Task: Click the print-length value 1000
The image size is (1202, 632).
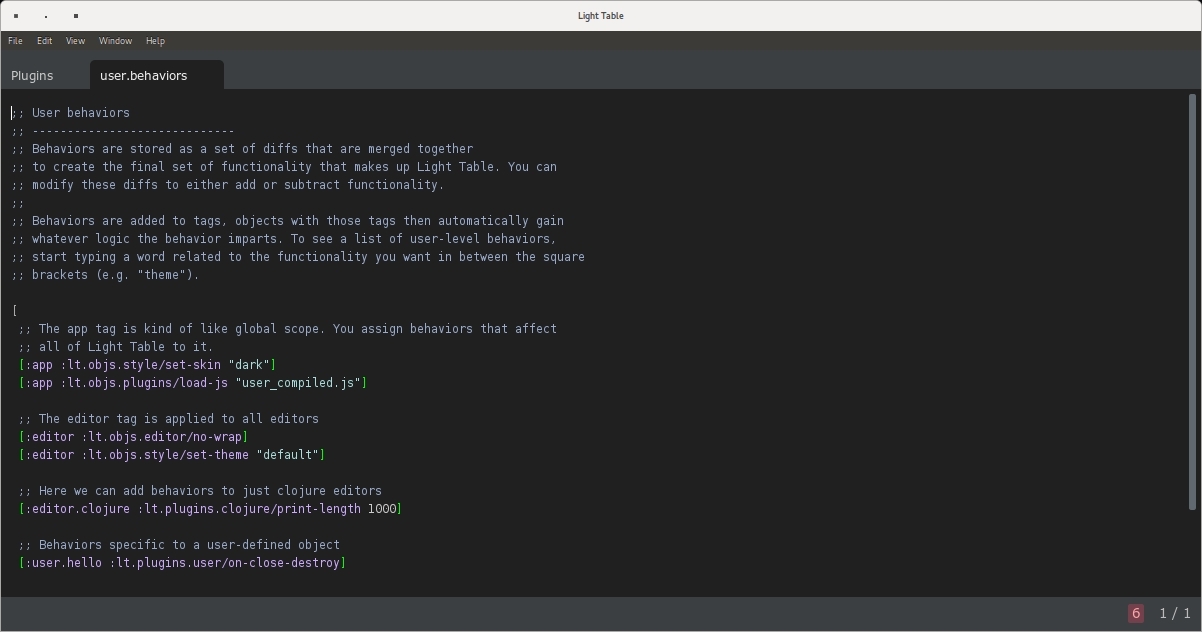Action: coord(381,509)
